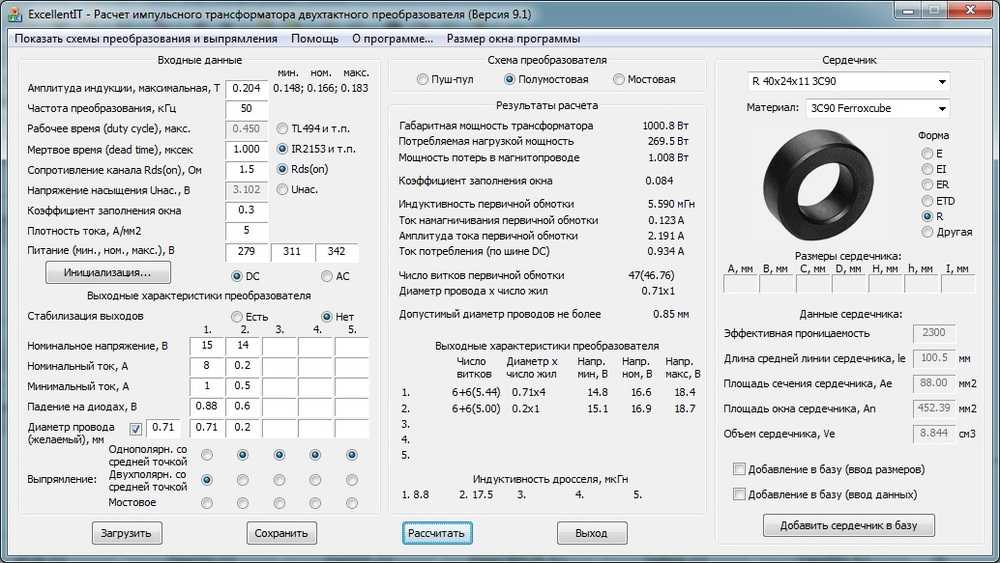Open Показать схемы преобразования и выпрямления menu
Viewport: 1000px width, 563px height.
146,38
